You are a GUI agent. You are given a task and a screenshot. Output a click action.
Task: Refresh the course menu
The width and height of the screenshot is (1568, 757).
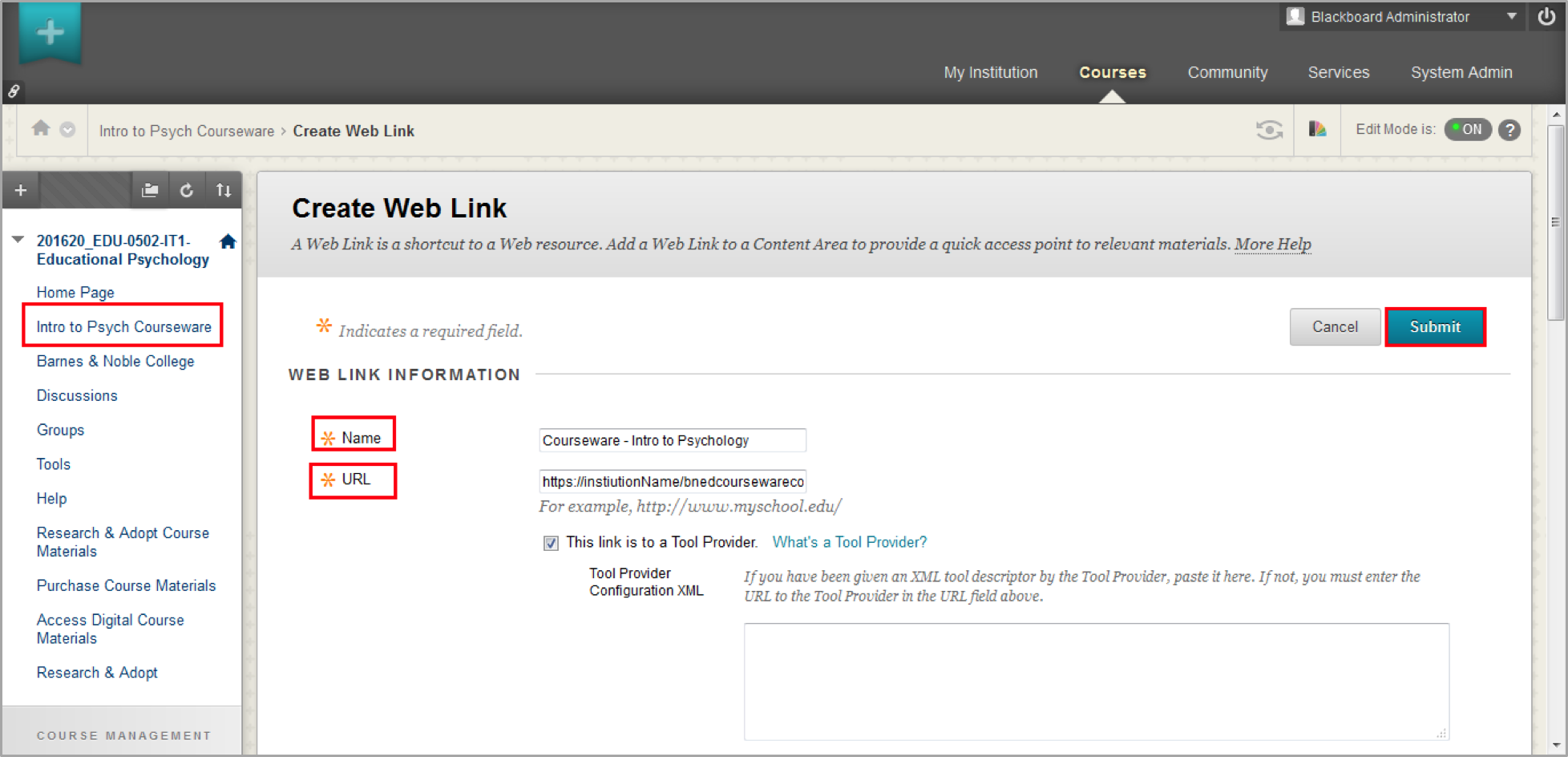187,190
